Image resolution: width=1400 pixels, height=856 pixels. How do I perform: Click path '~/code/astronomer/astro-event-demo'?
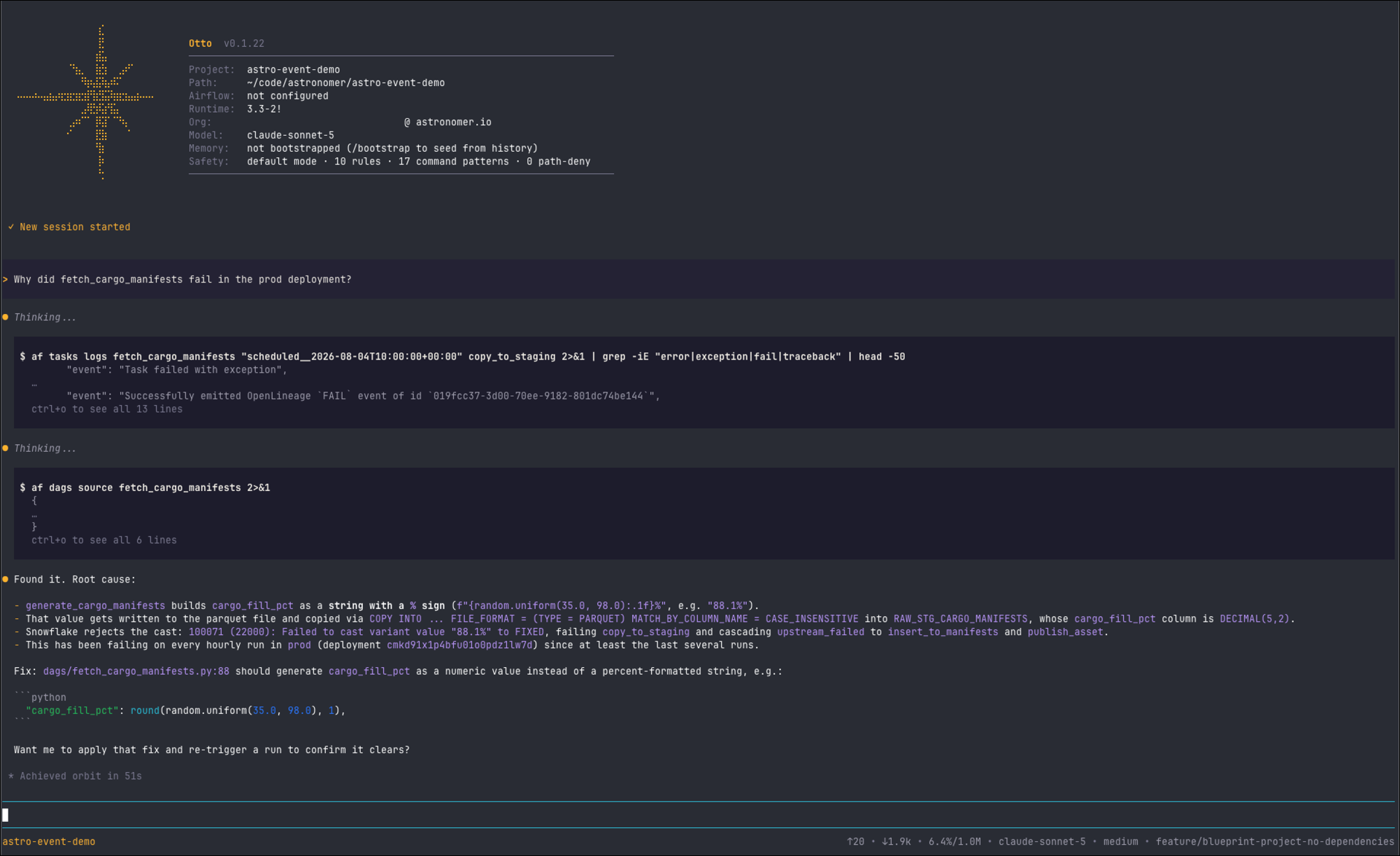pos(345,83)
